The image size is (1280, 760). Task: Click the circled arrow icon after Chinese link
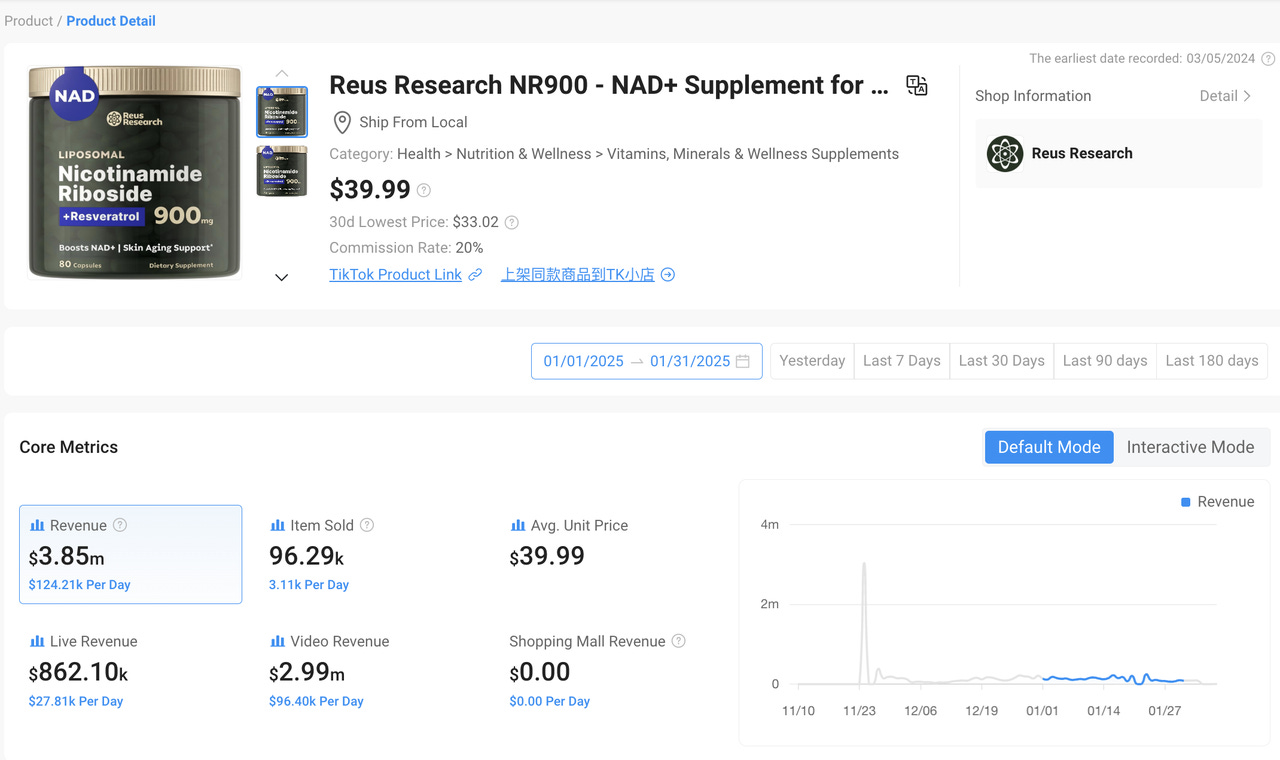[x=668, y=274]
